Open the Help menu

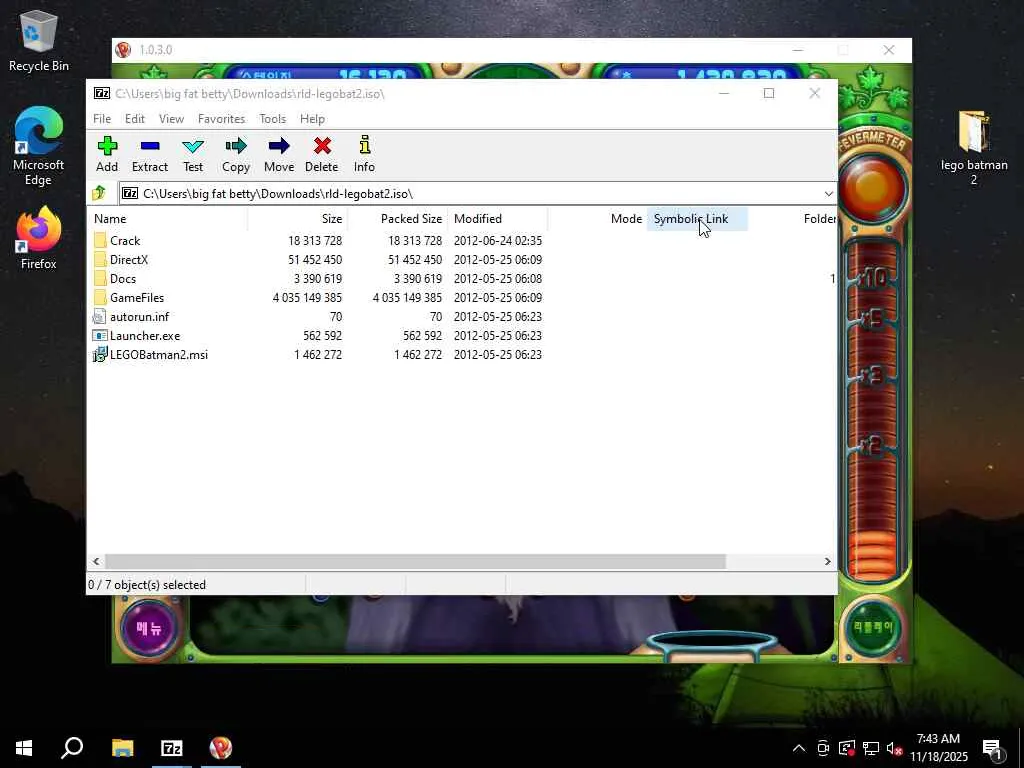(x=312, y=119)
